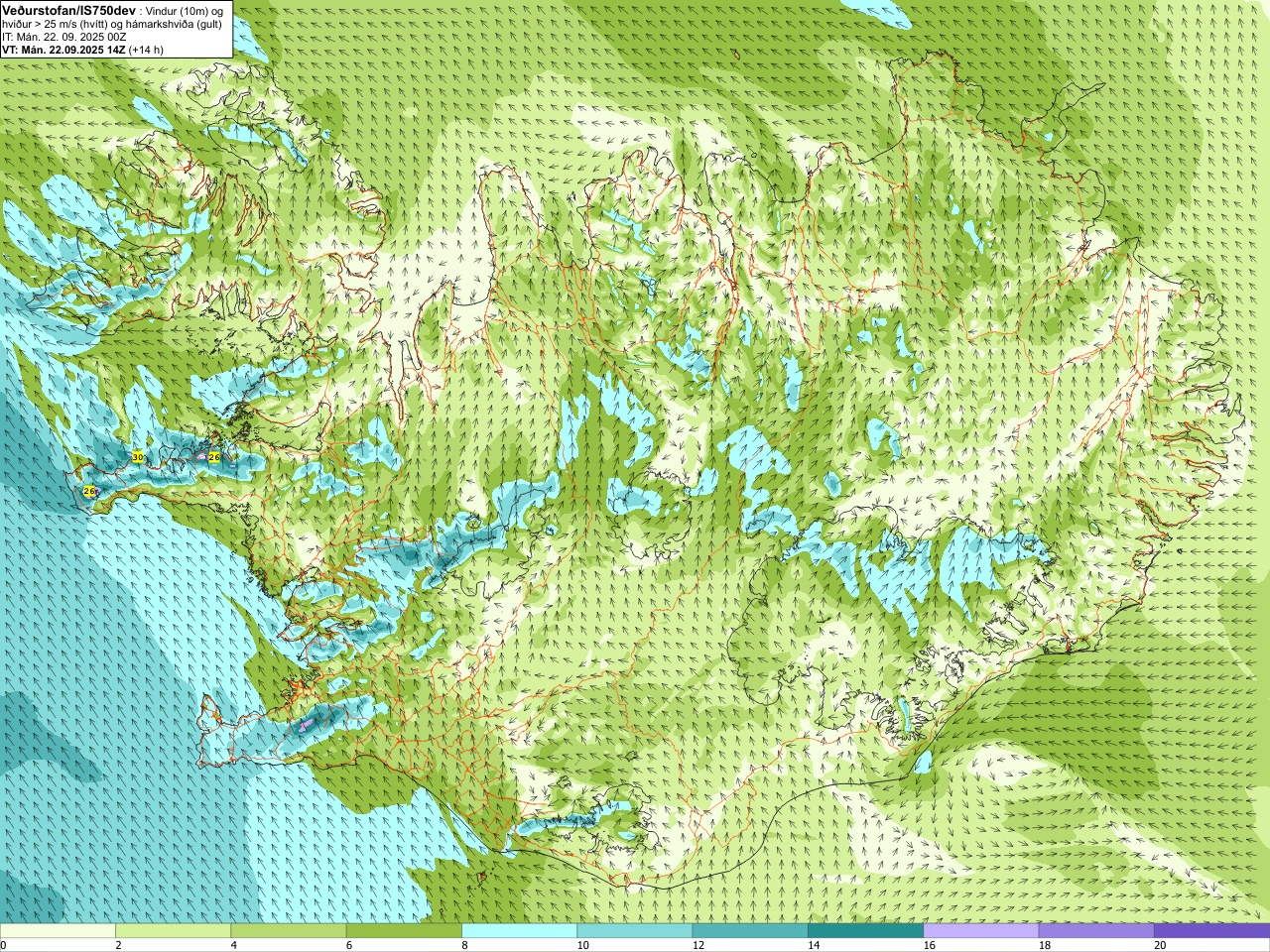Select the 4–6 m/s green color band
1270x952 pixels.
(289, 931)
